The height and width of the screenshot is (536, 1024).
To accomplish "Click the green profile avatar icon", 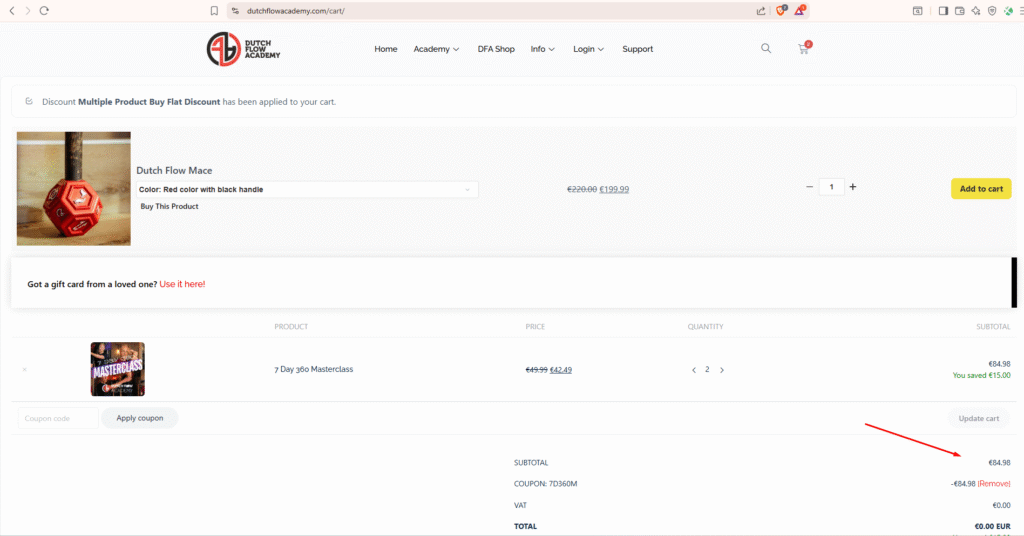I will pyautogui.click(x=1008, y=10).
